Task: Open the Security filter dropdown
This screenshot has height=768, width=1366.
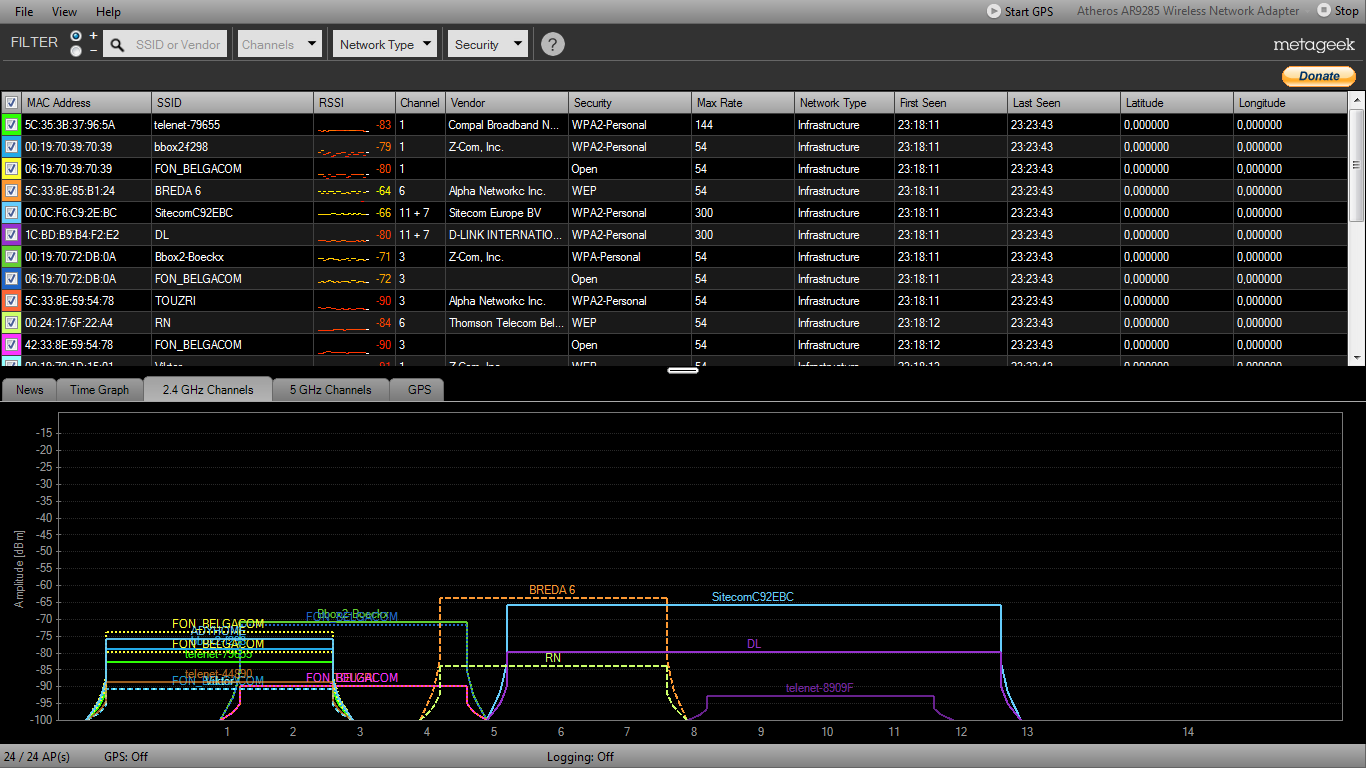Action: point(488,44)
